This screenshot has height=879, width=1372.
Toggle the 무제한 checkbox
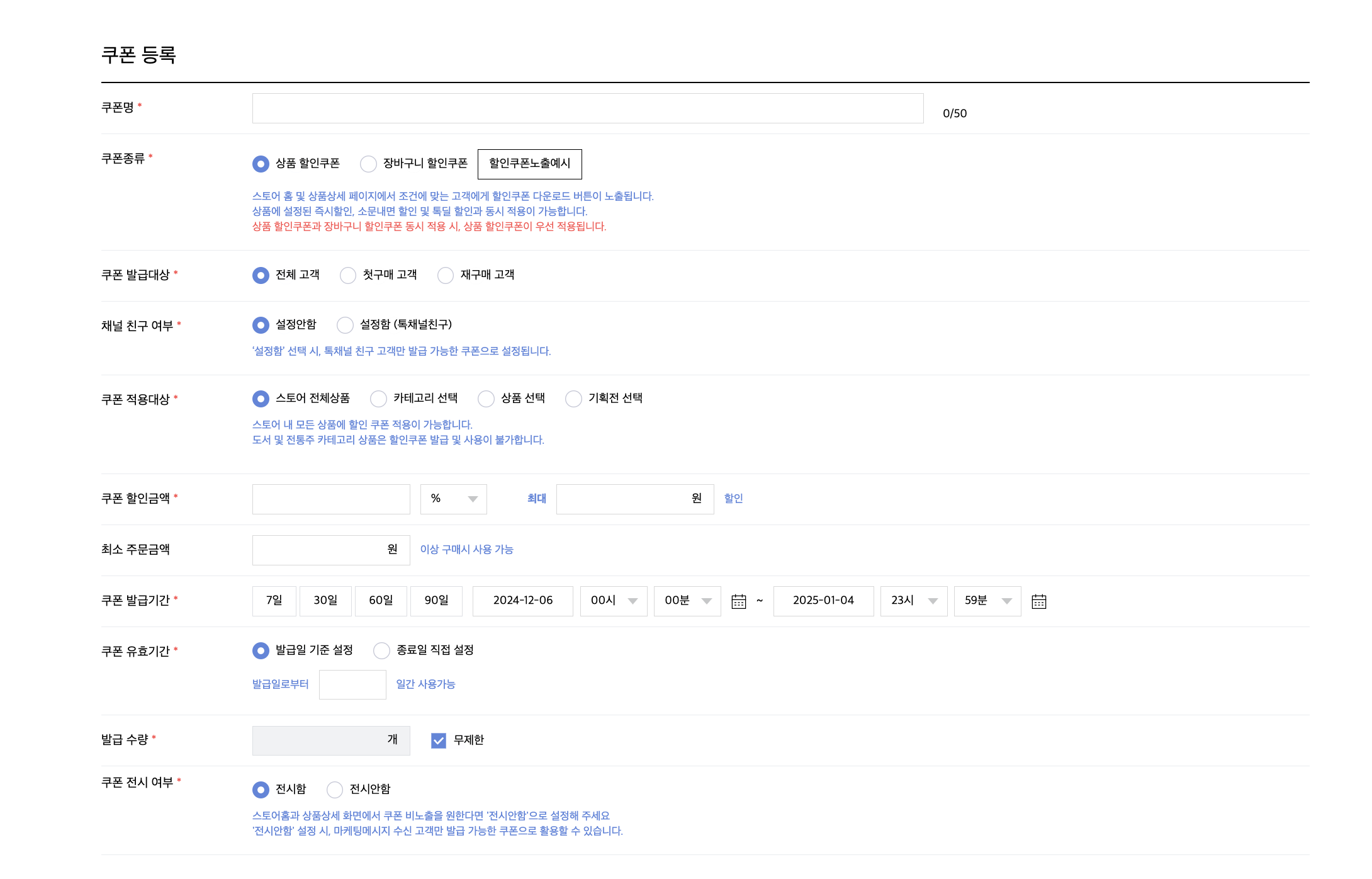click(x=439, y=740)
